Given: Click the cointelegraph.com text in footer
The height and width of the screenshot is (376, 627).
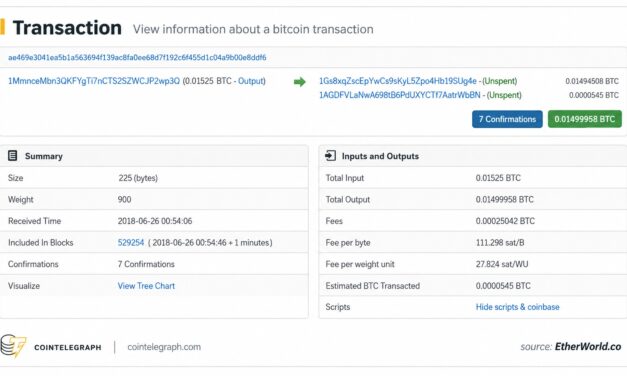Looking at the screenshot, I should (164, 347).
